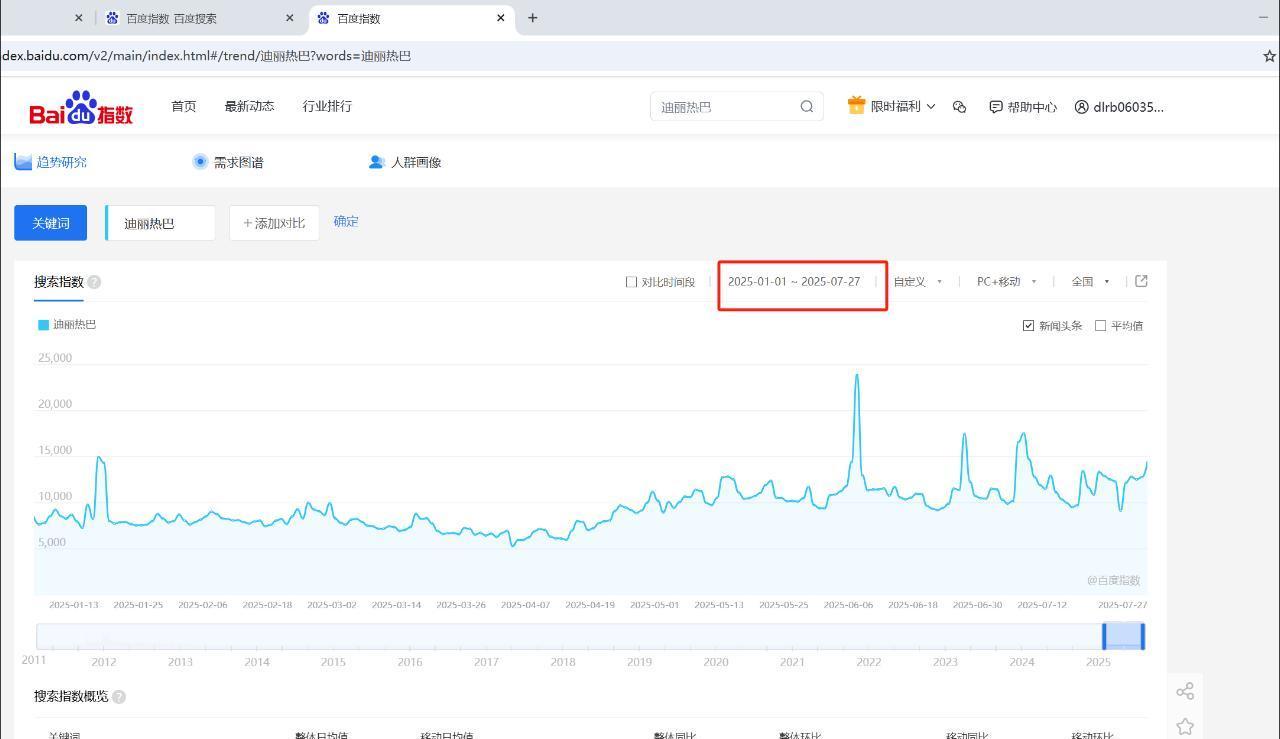
Task: Click the star favorite icon on sidebar
Action: click(1185, 726)
